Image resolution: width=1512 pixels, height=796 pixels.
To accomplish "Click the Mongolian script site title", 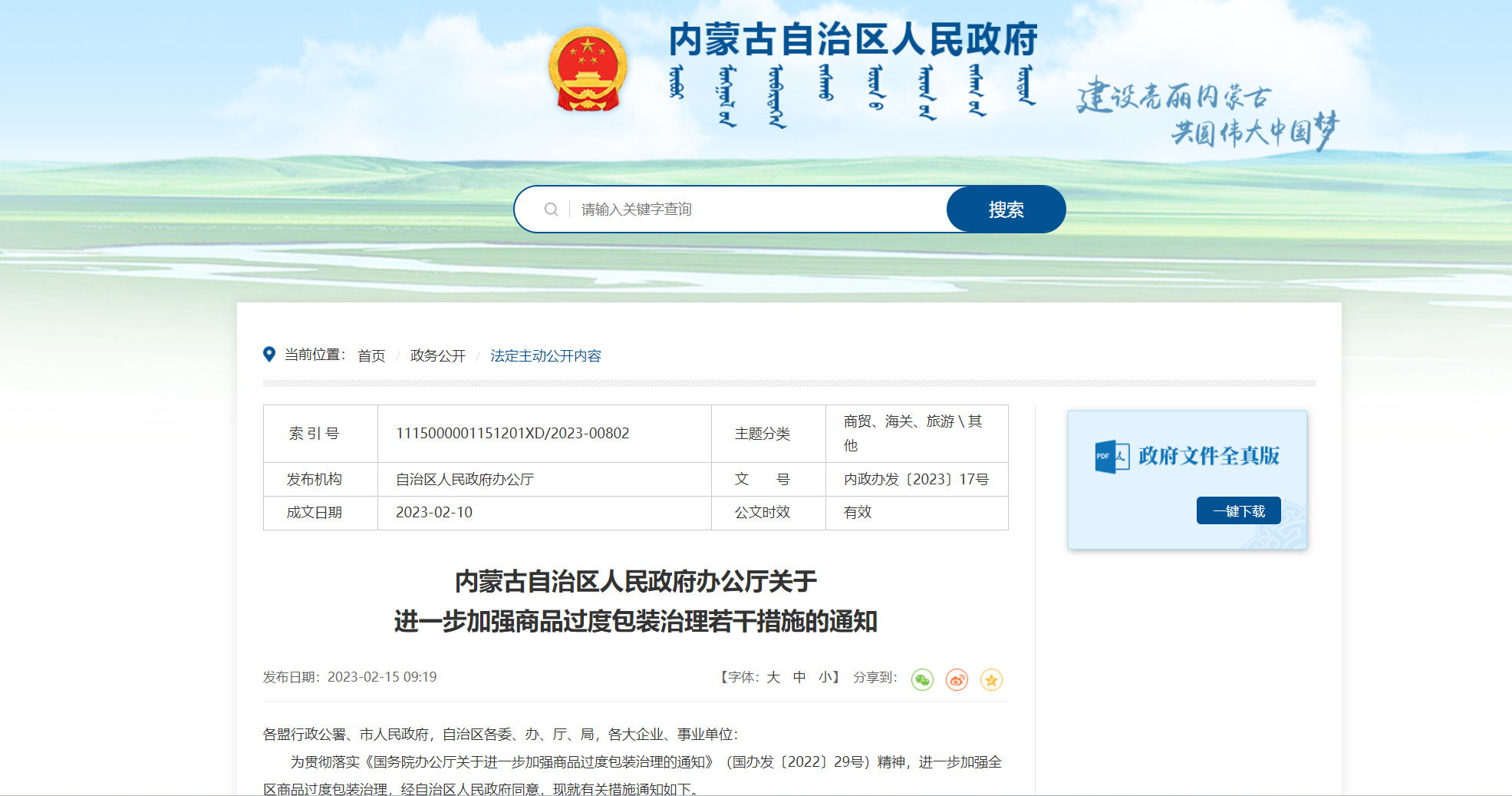I will click(853, 95).
